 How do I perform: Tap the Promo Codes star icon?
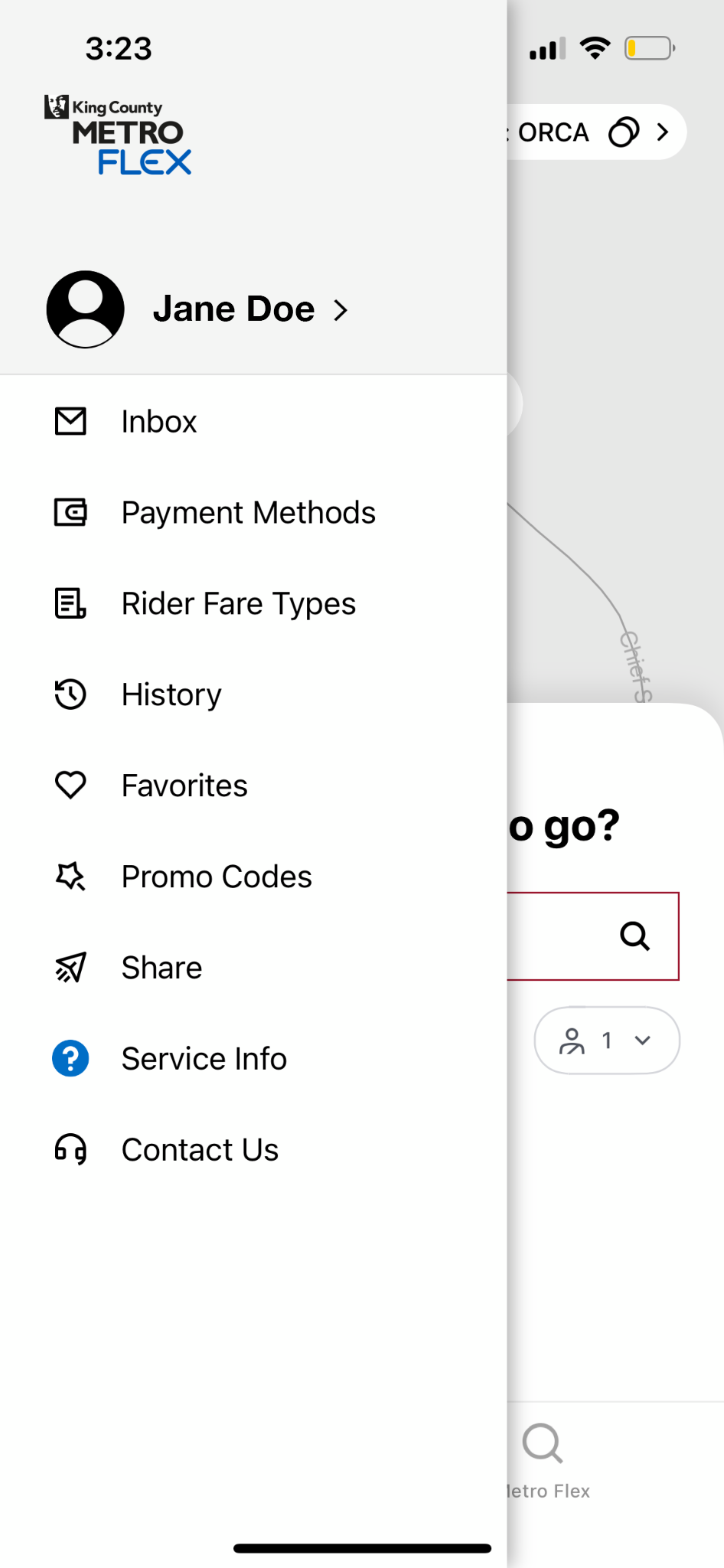[x=70, y=877]
